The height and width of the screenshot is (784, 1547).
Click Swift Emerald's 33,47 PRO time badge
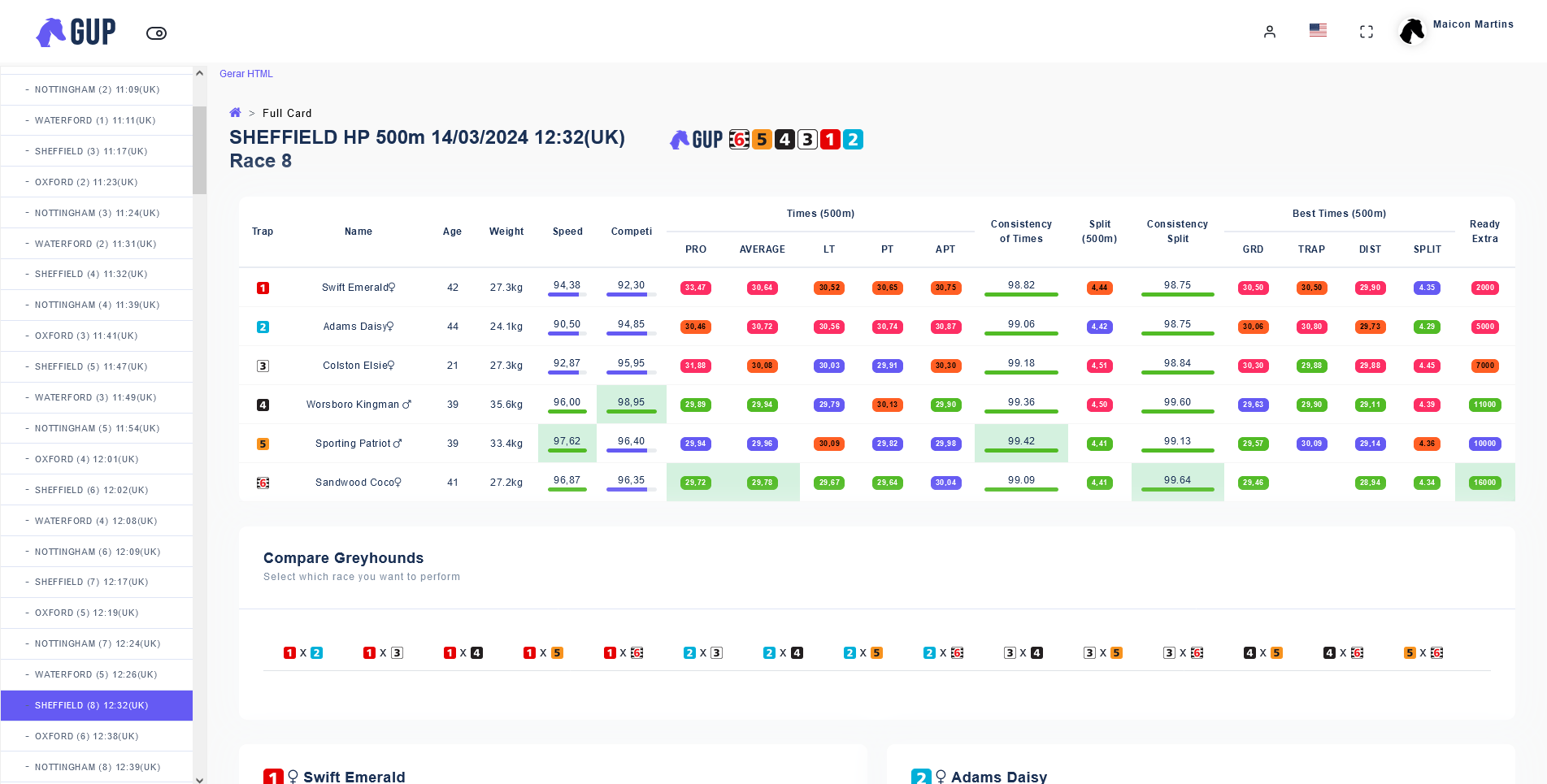click(695, 288)
